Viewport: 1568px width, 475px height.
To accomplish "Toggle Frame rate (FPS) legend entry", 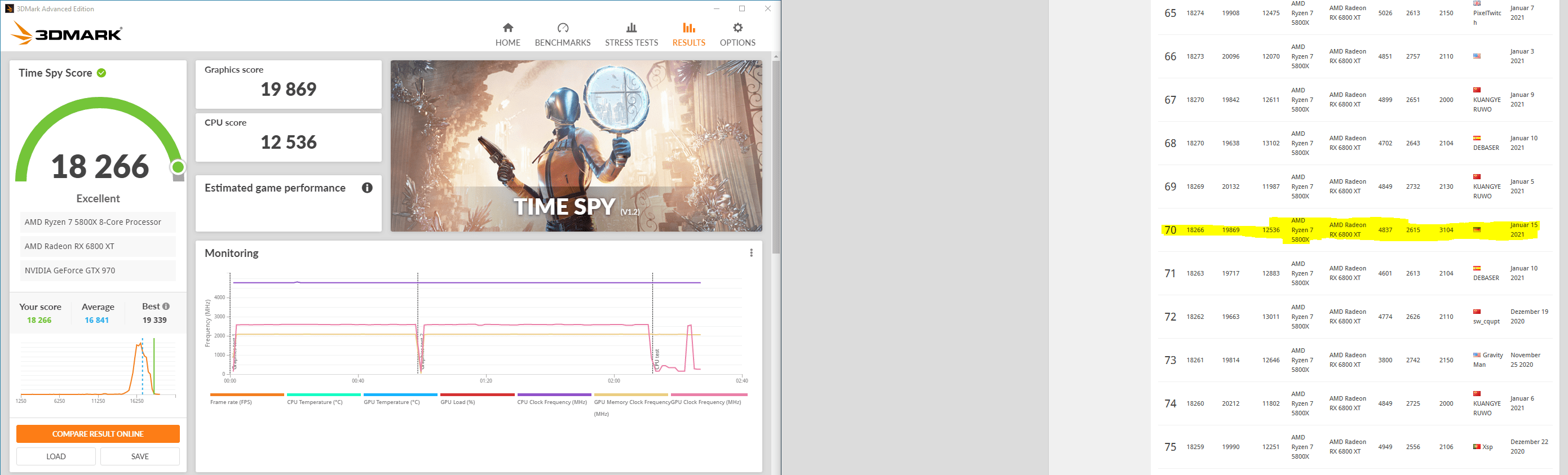I will 246,399.
